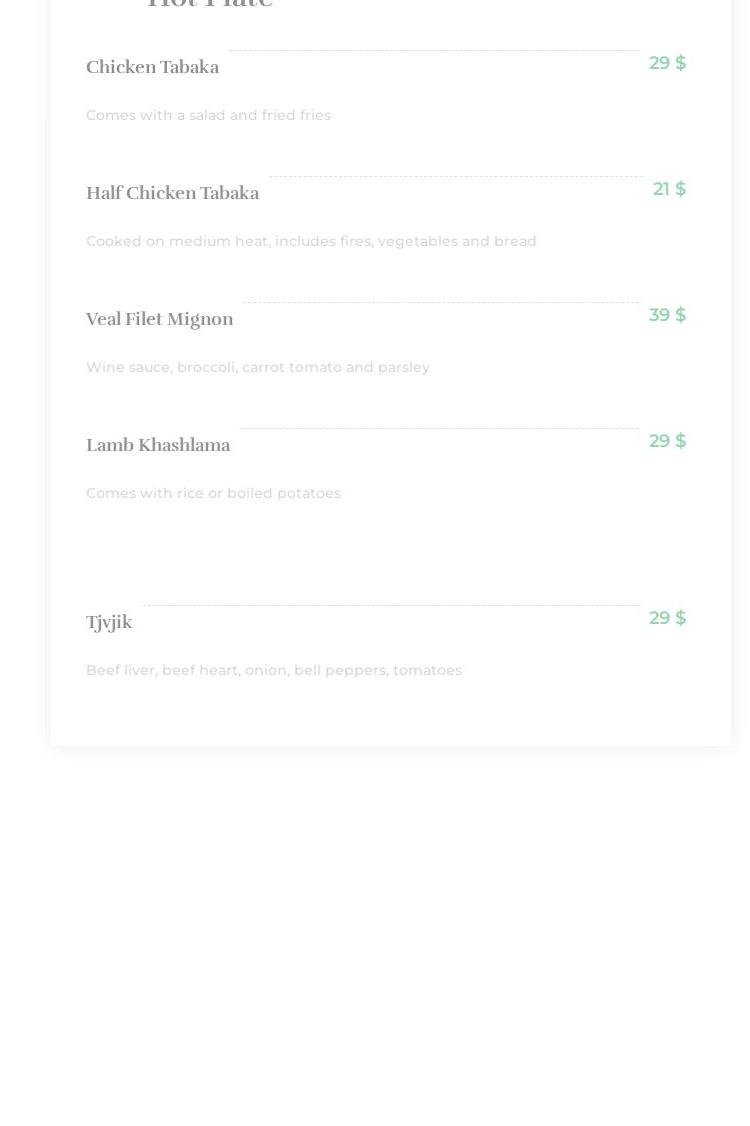Click the dotted line beside Tjvjik
Screen dimensions: 750x1126
(391, 605)
